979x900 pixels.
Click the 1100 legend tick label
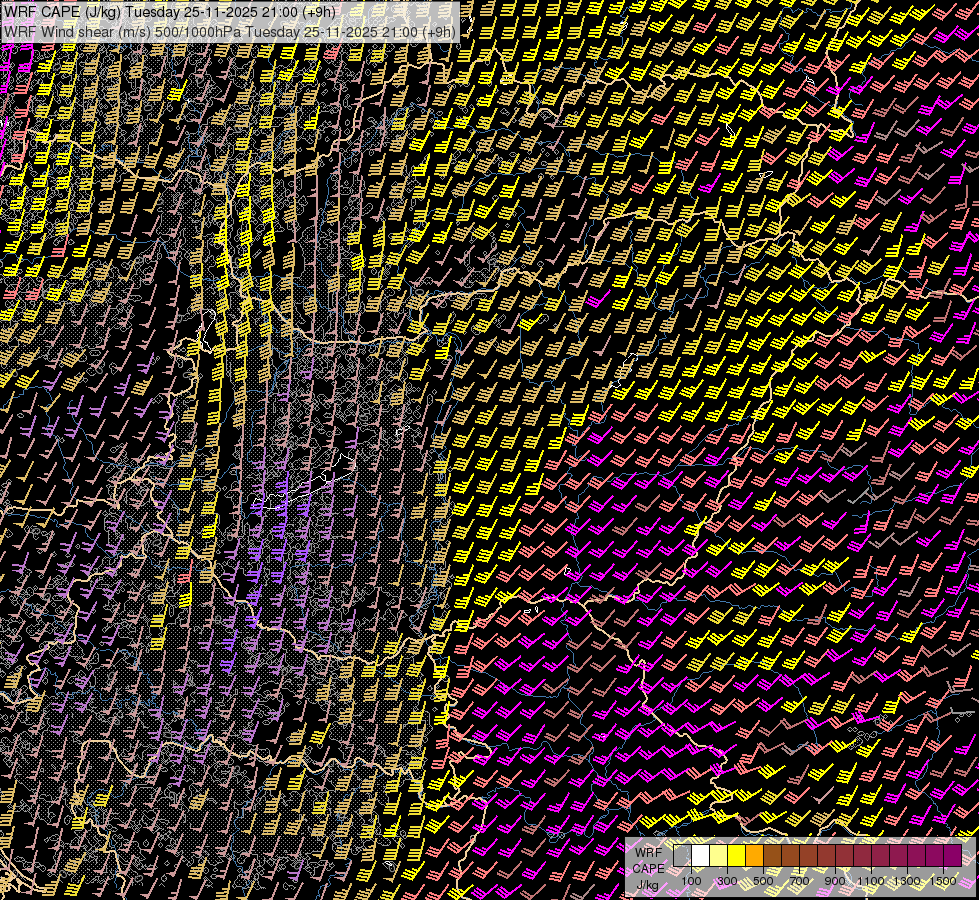point(870,881)
